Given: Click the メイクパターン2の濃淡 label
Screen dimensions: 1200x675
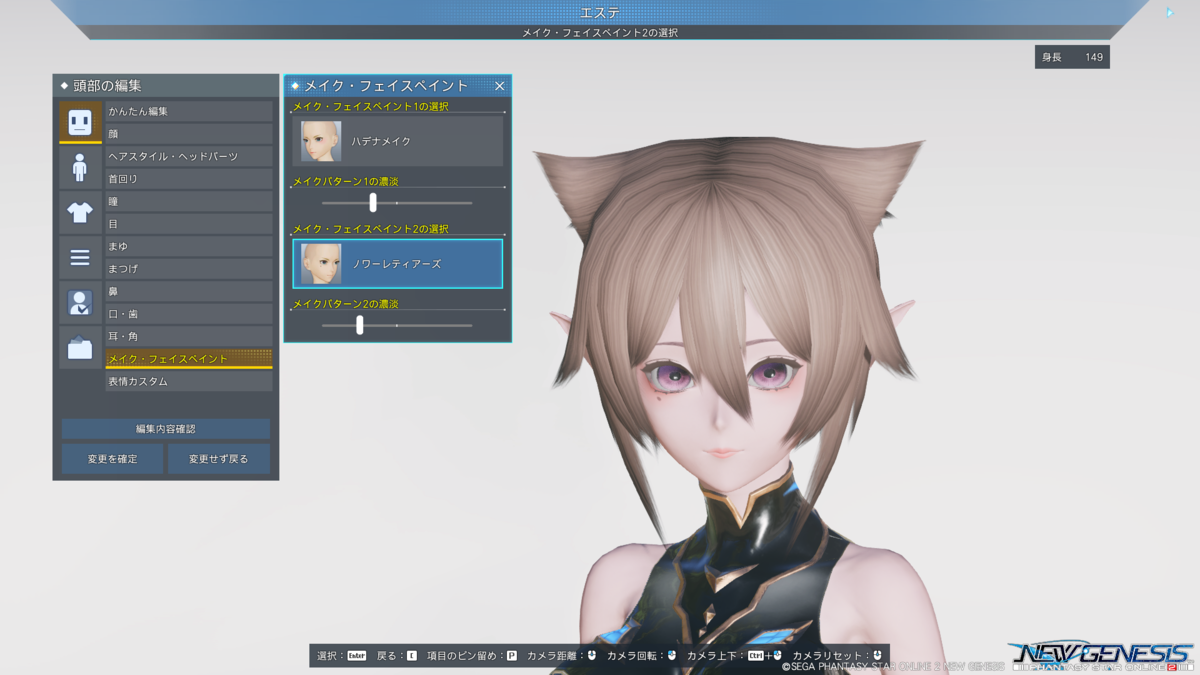Looking at the screenshot, I should coord(346,303).
